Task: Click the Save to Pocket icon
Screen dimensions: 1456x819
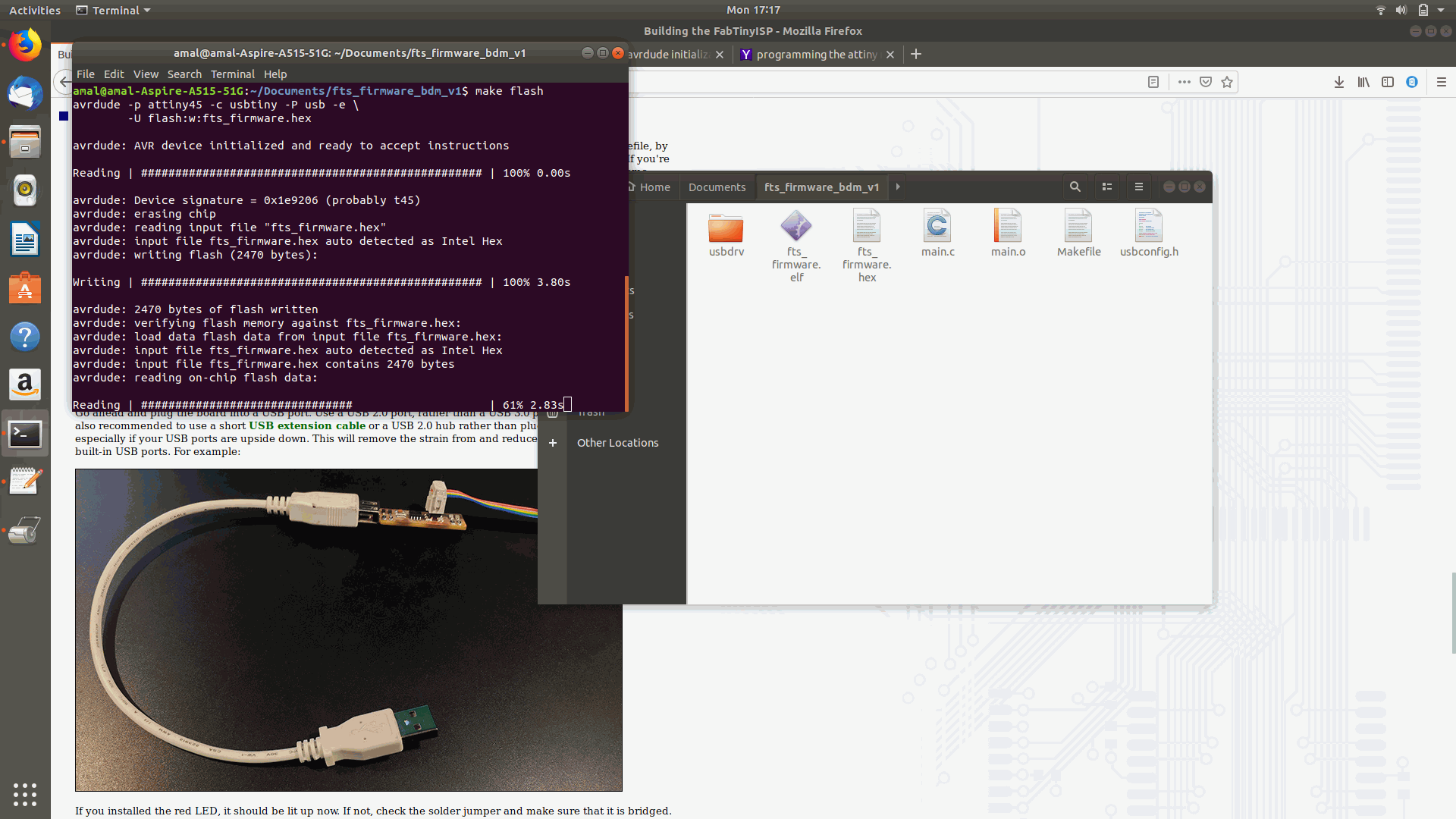Action: pyautogui.click(x=1206, y=82)
